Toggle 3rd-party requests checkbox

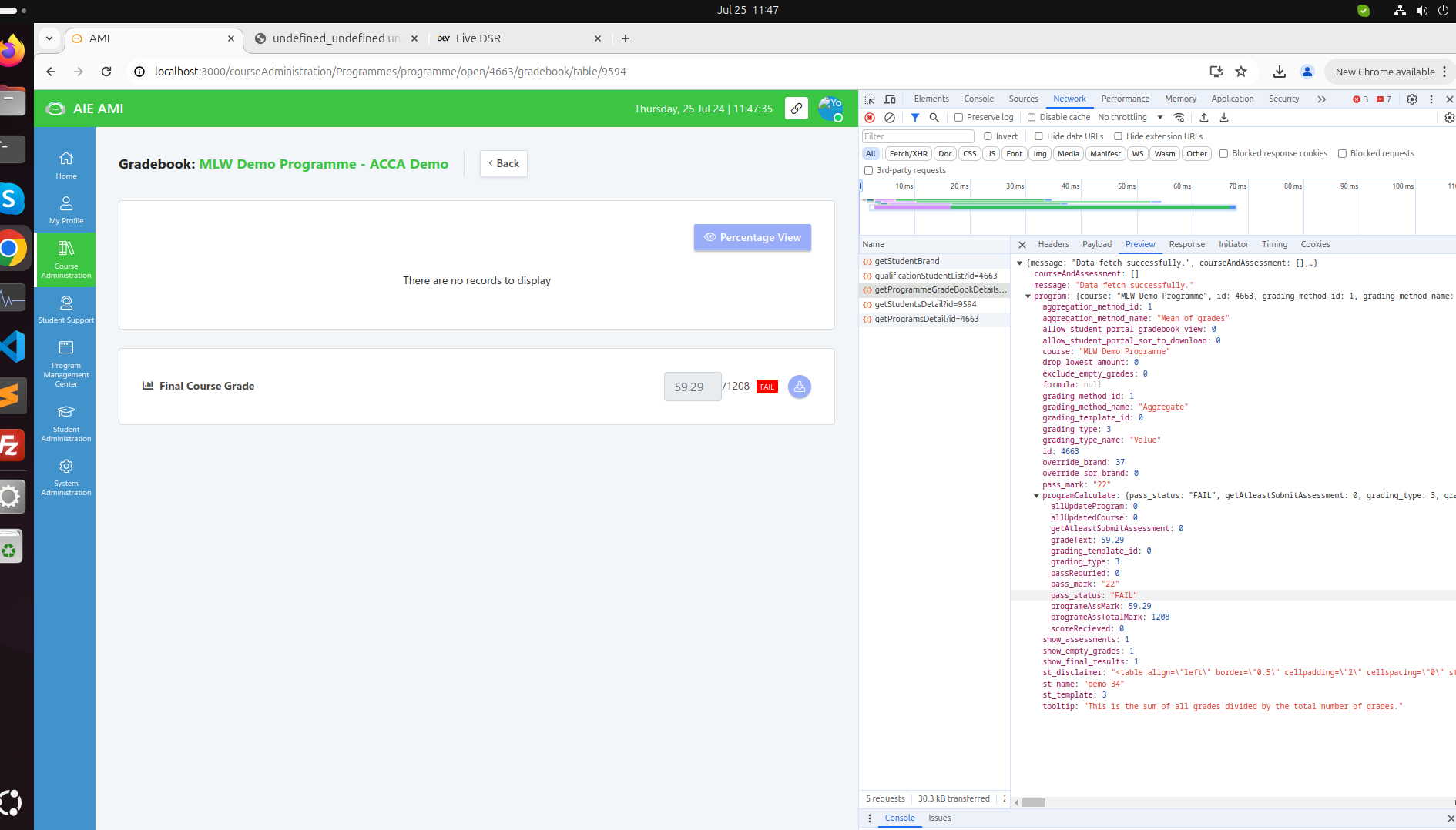point(869,171)
